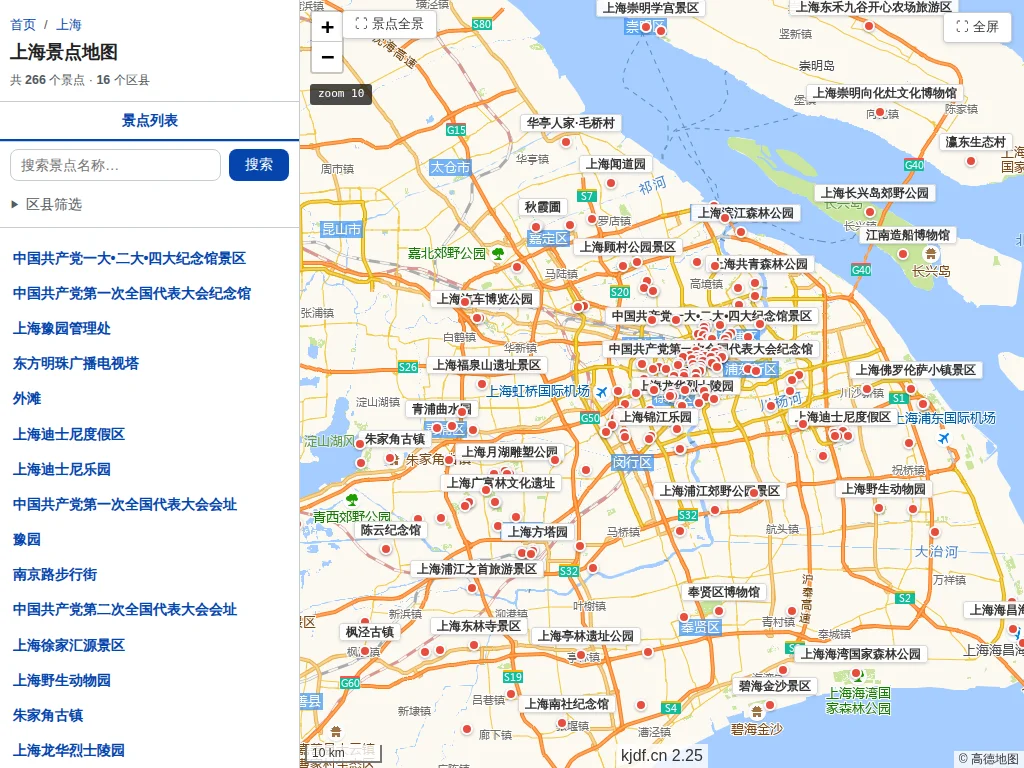Click 上海海湾国家森林公园 map label

point(861,654)
